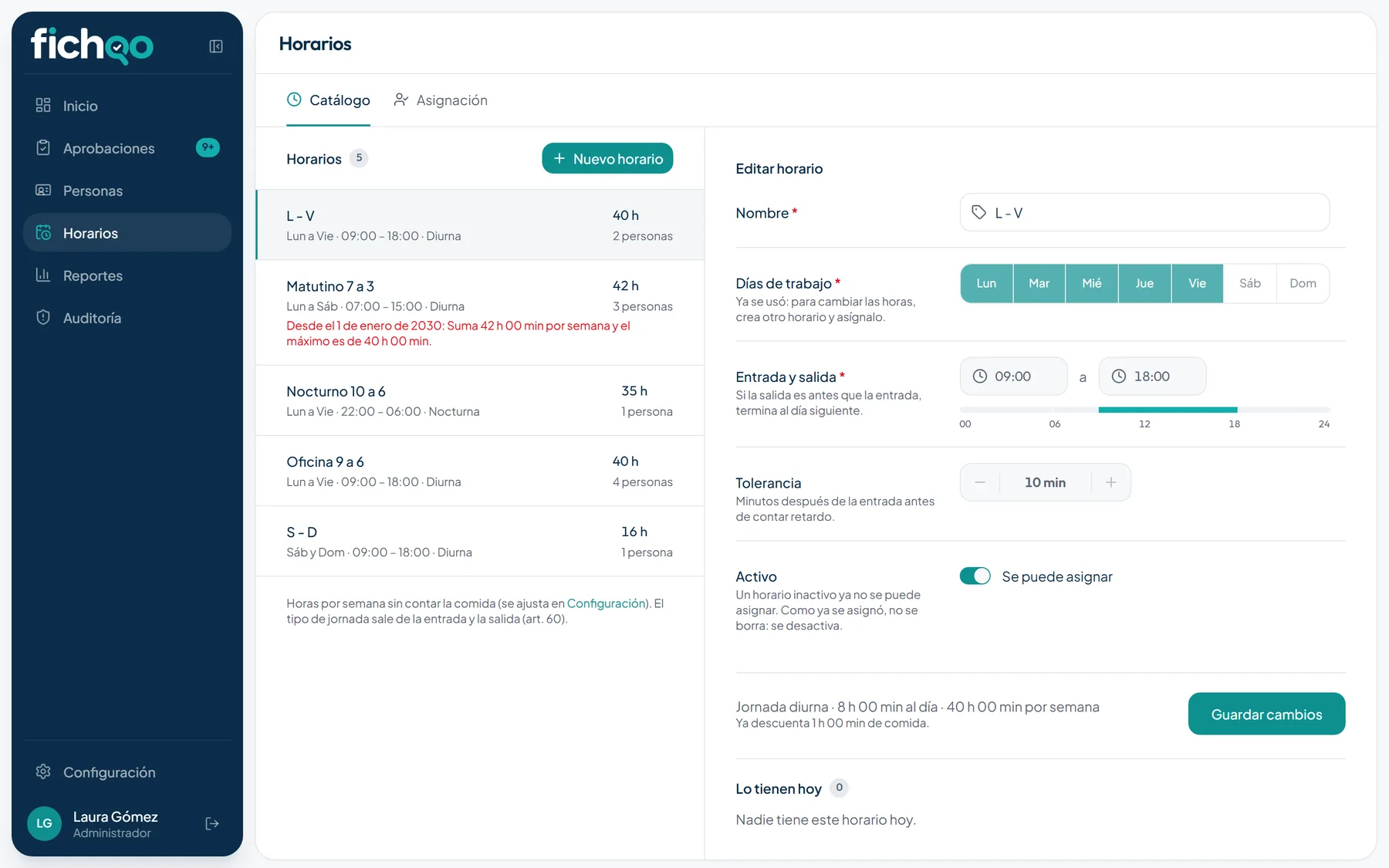Follow the Configuración link in the footnote
Image resolution: width=1389 pixels, height=868 pixels.
[606, 603]
